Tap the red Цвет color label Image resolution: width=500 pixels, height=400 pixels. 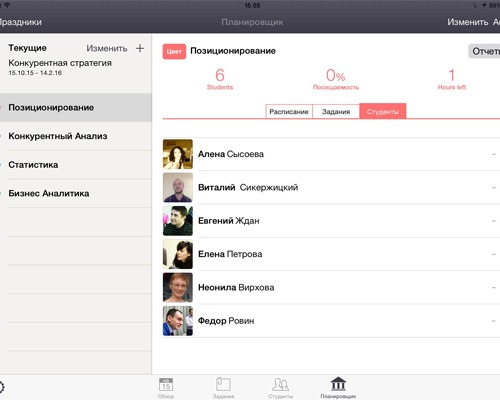(x=174, y=52)
